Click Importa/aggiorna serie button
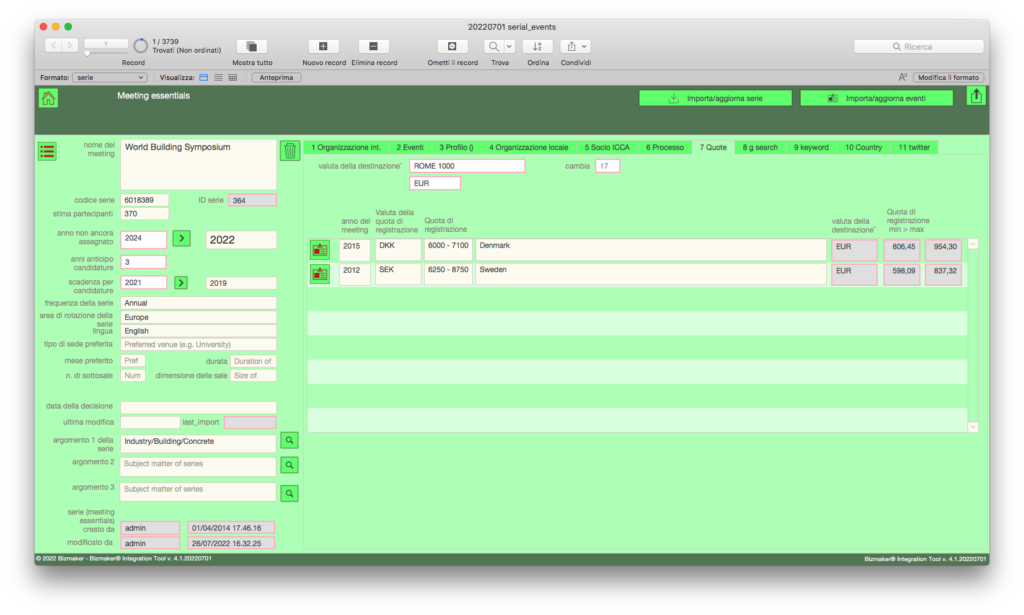The height and width of the screenshot is (615, 1024). click(x=715, y=98)
